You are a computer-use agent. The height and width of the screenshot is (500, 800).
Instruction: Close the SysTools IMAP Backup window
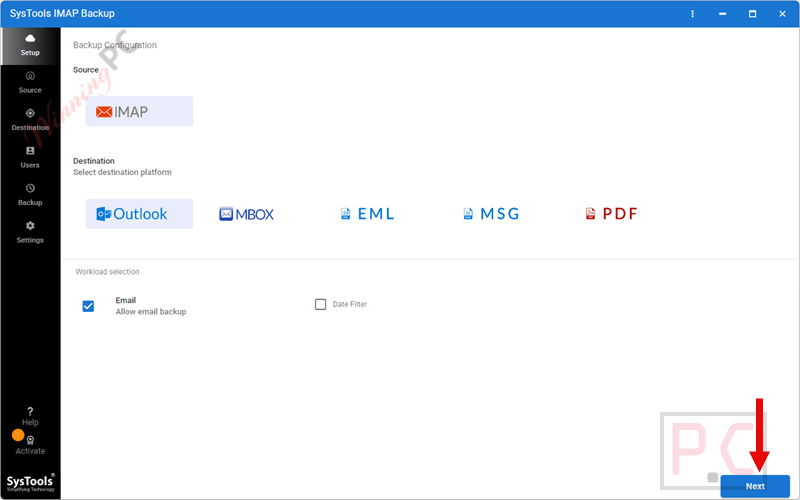[x=783, y=14]
